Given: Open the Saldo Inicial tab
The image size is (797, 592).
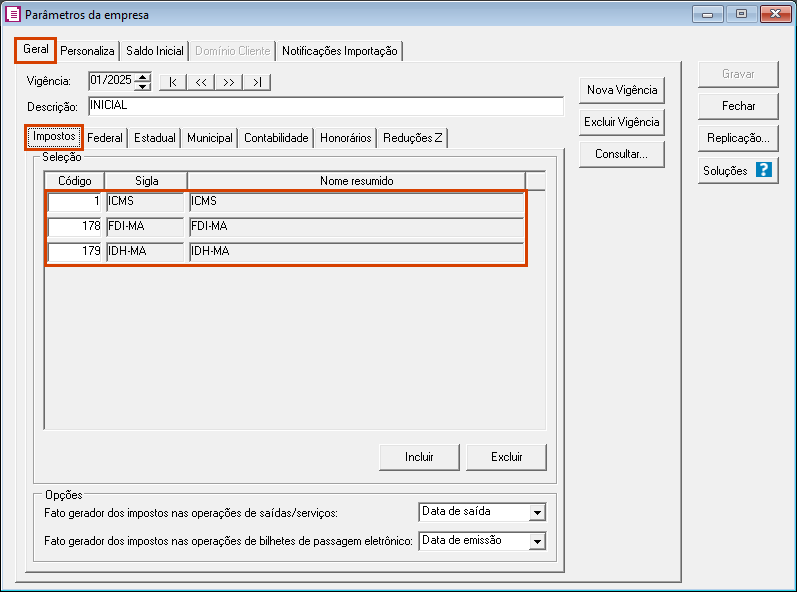Looking at the screenshot, I should [x=155, y=51].
